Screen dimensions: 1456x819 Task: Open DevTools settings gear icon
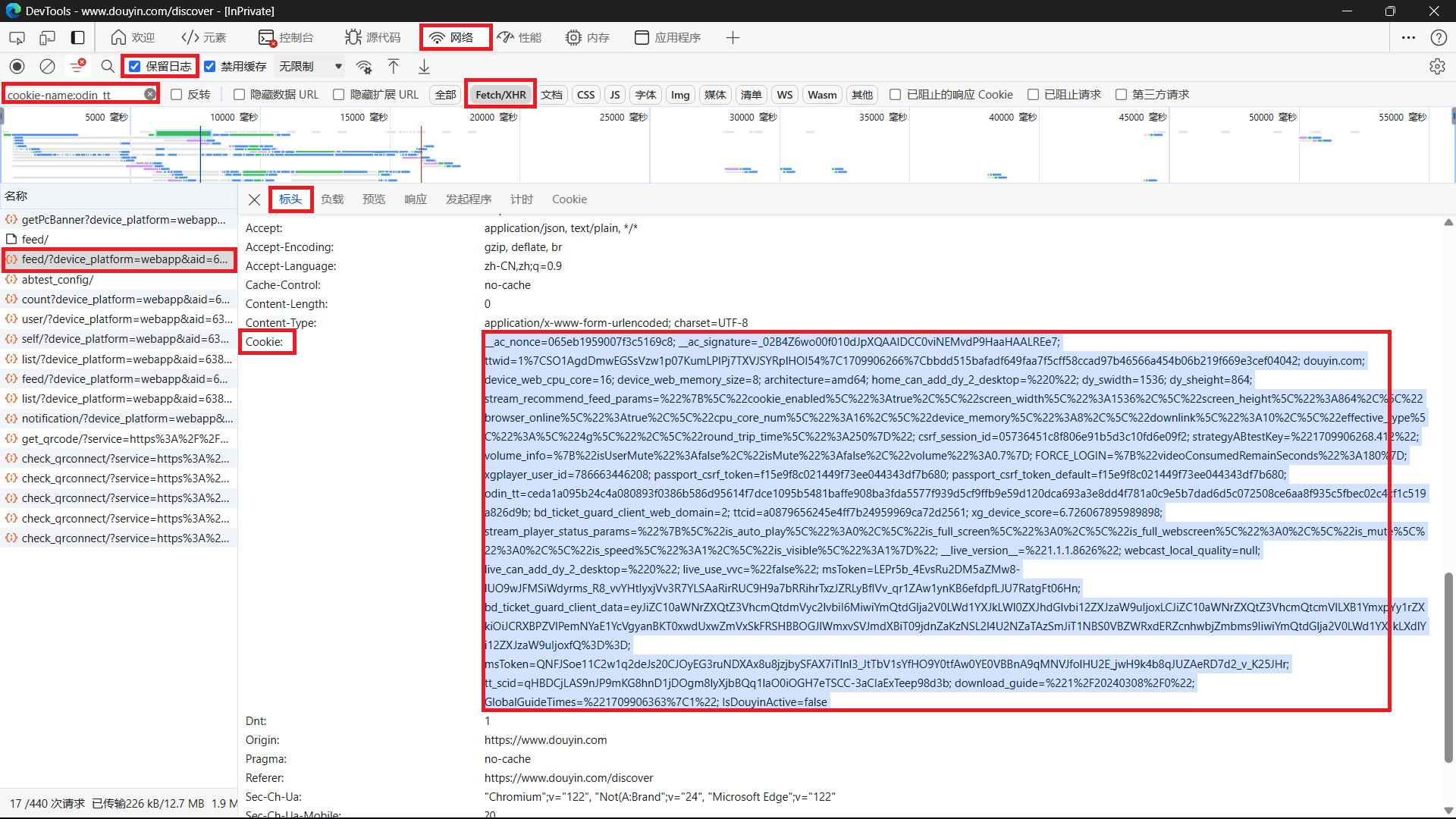(x=1437, y=67)
